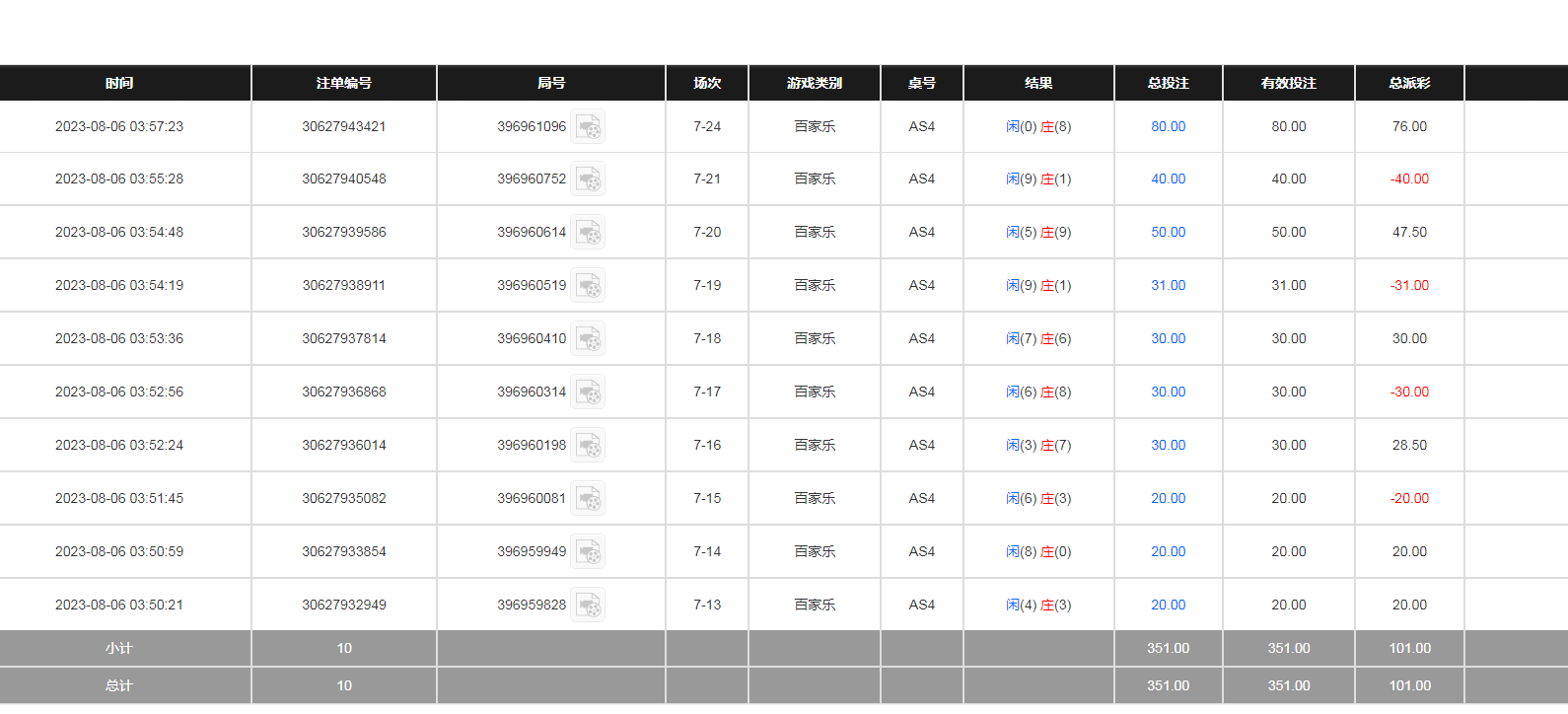
Task: Open the 40.00 total bet link
Action: tap(1168, 178)
